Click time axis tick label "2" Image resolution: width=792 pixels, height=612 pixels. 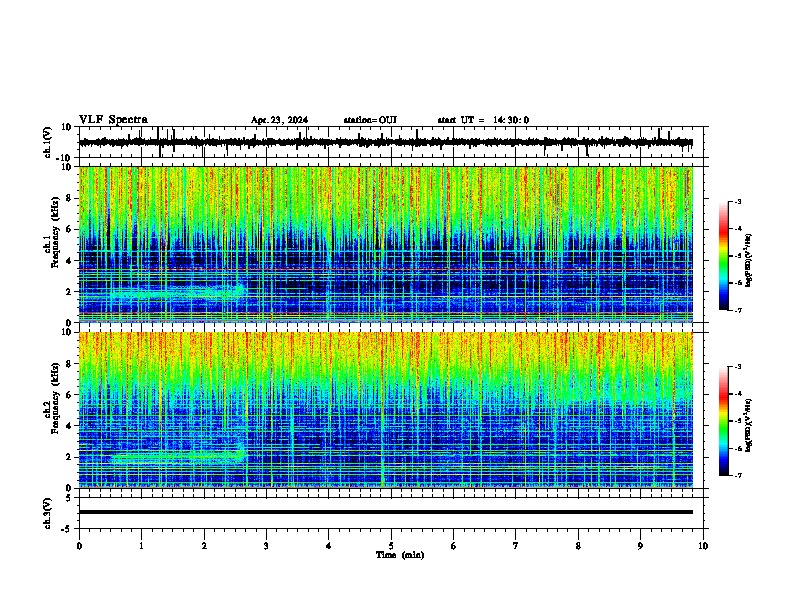pos(204,546)
